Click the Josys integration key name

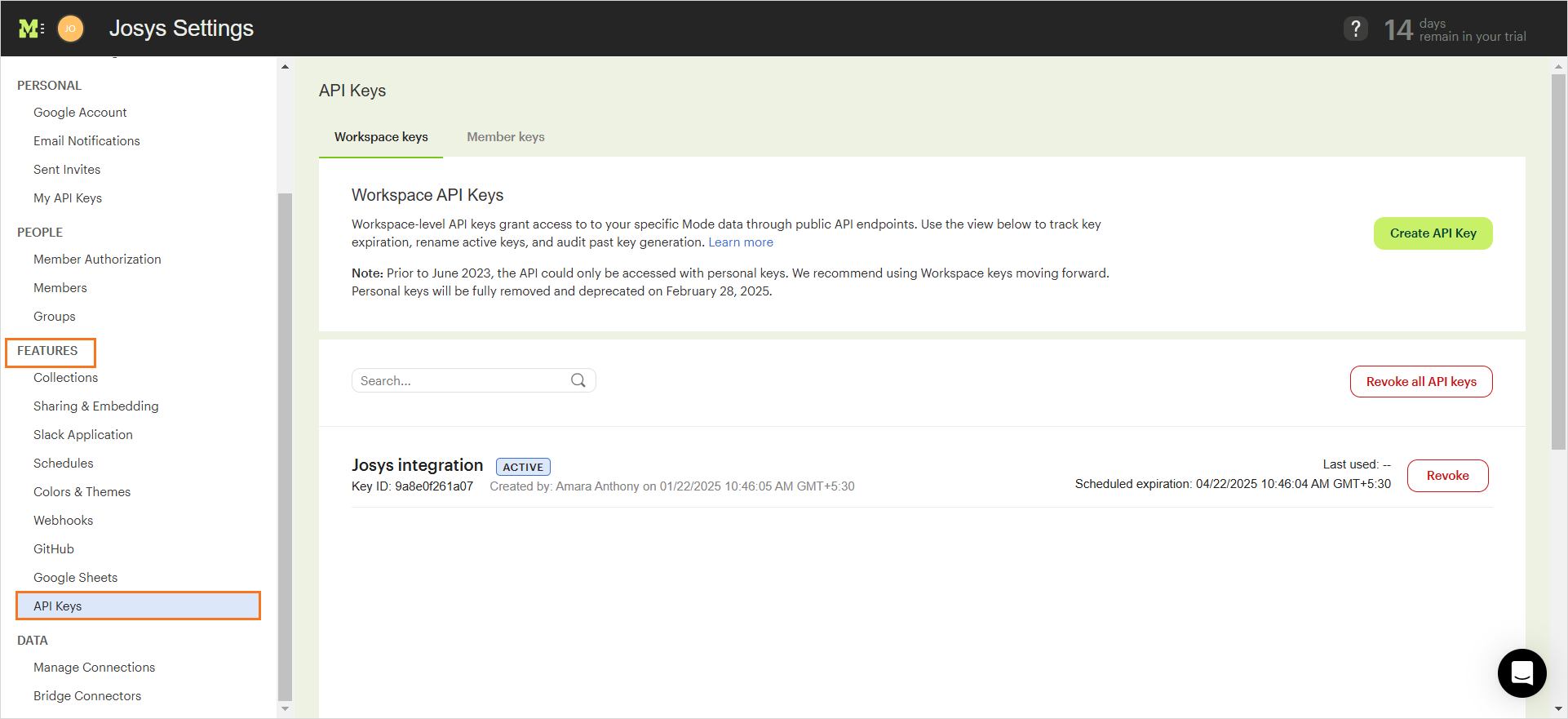pyautogui.click(x=417, y=465)
